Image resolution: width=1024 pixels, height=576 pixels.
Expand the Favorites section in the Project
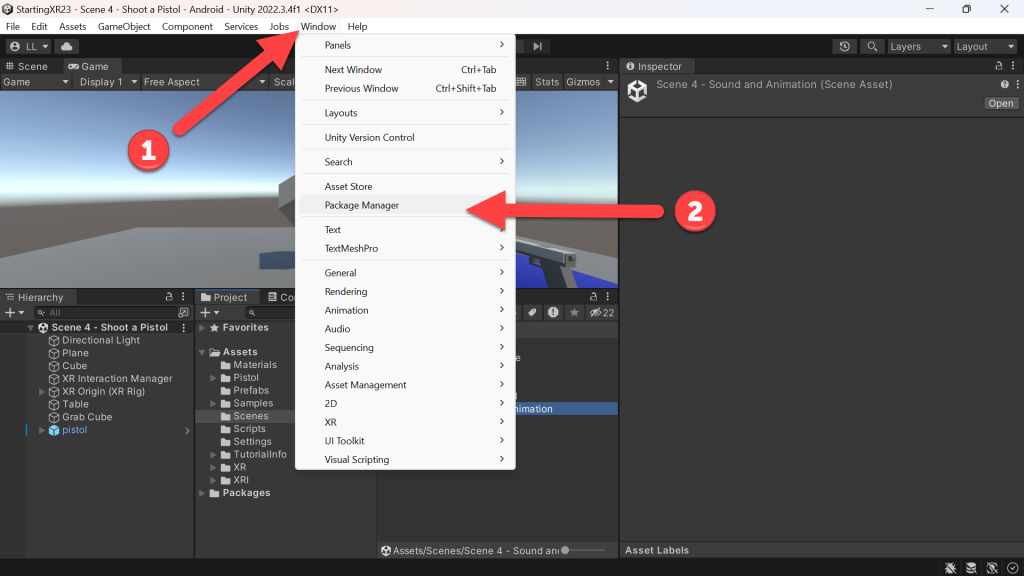tap(202, 328)
